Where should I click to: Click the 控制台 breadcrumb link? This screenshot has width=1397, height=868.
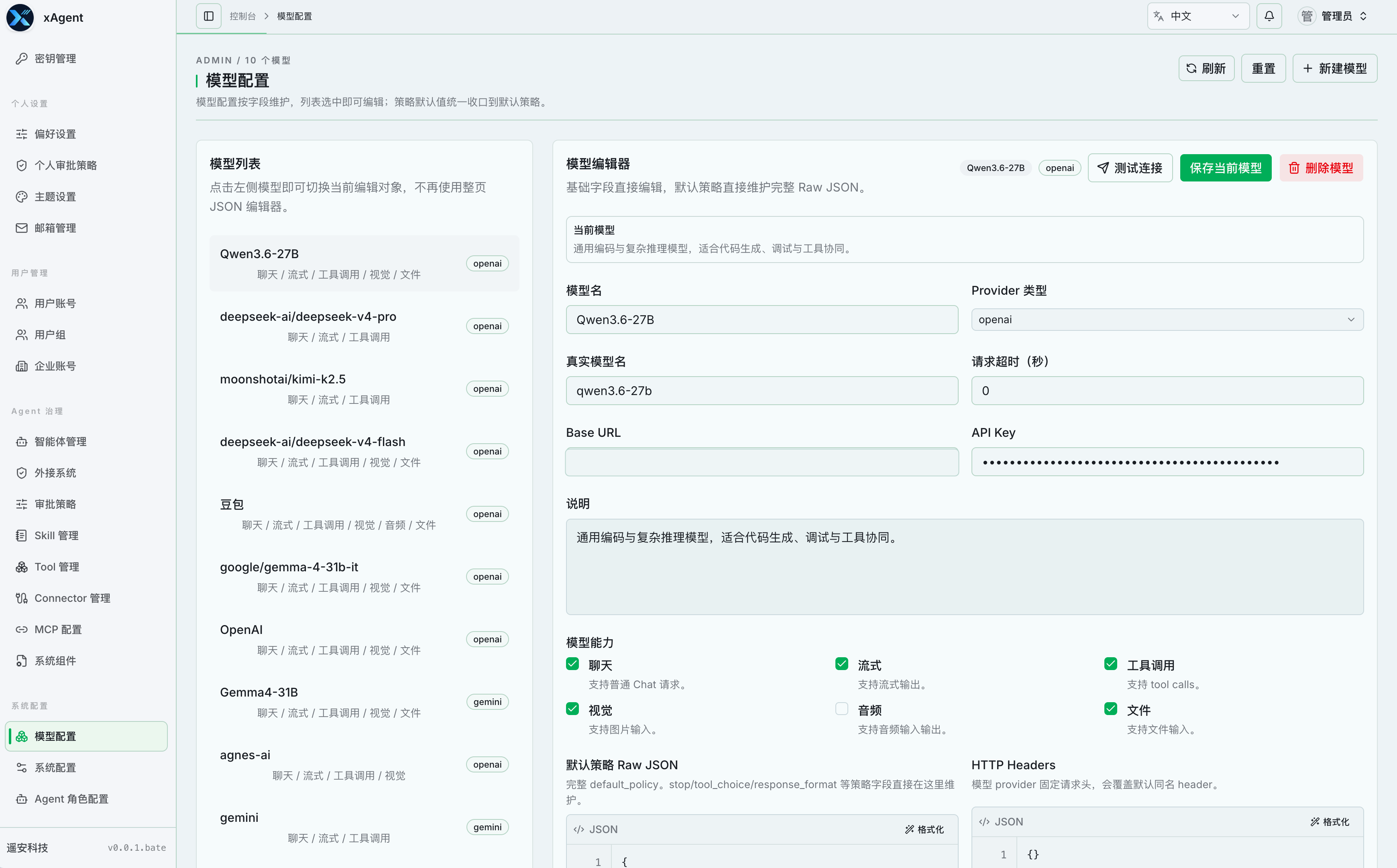[242, 16]
